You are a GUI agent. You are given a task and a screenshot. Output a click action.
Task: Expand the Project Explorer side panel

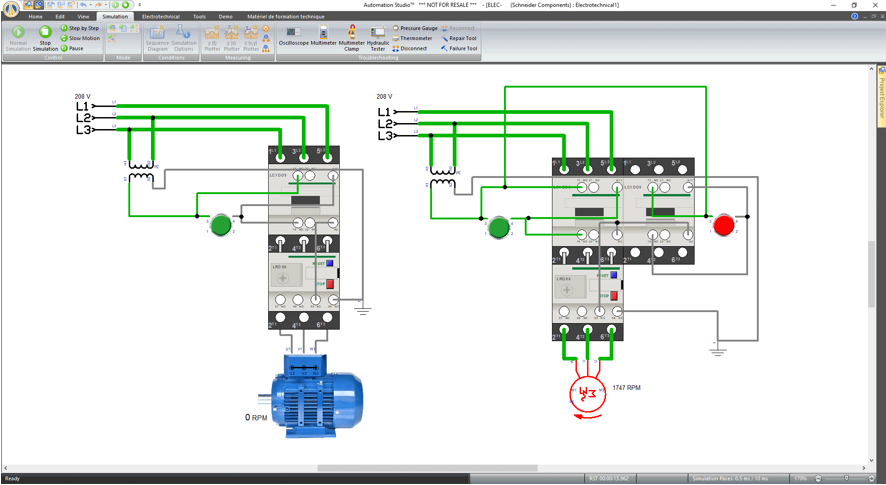click(881, 95)
